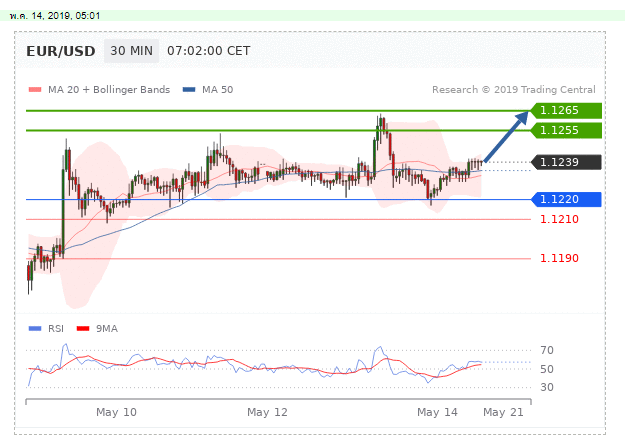Viewport: 625px width, 446px height.
Task: Click the MA 20 + Bollinger Bands label
Action: (x=109, y=90)
